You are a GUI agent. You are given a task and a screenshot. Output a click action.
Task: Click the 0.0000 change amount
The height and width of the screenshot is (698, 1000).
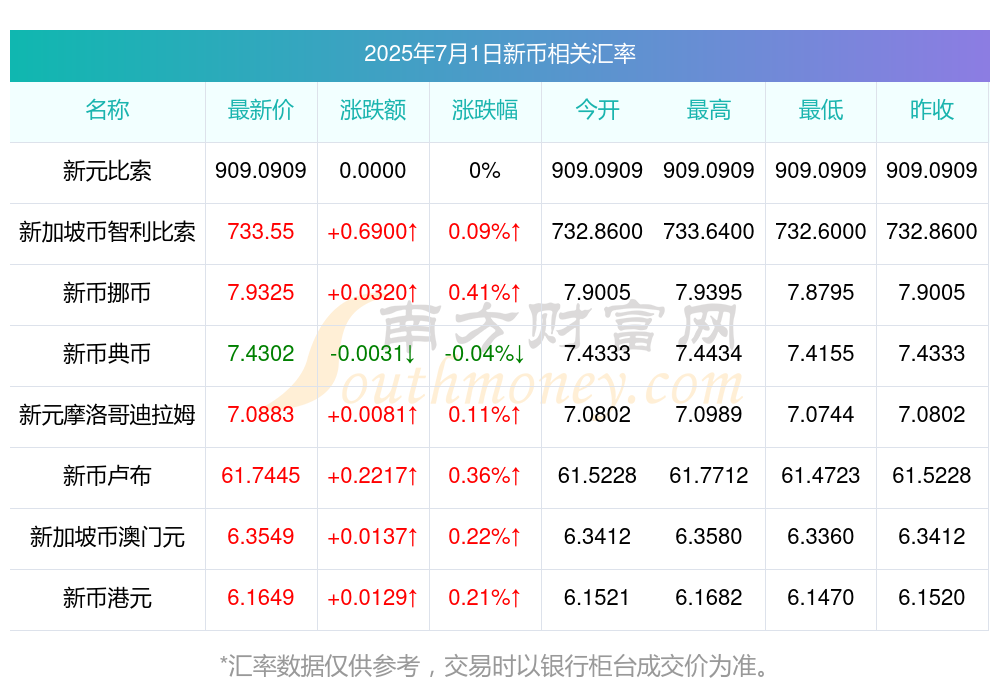pos(372,170)
